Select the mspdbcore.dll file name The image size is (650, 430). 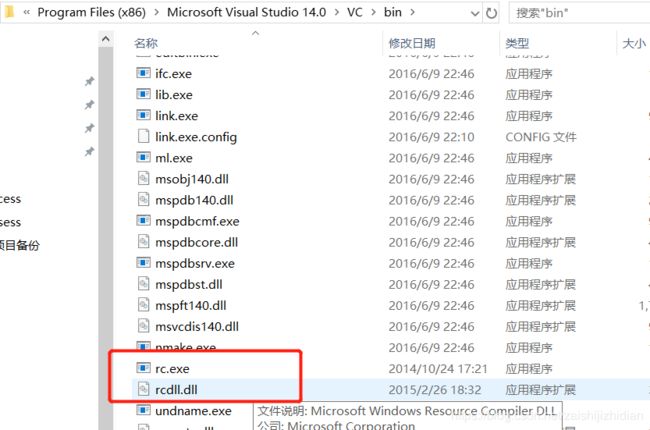click(x=196, y=243)
